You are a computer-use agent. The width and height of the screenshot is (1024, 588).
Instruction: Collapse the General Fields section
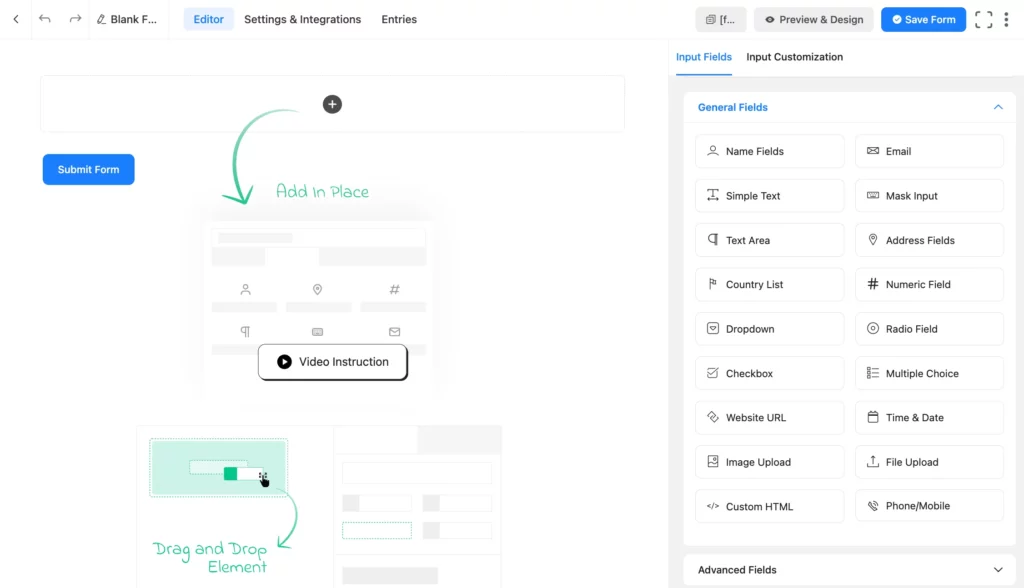point(998,107)
